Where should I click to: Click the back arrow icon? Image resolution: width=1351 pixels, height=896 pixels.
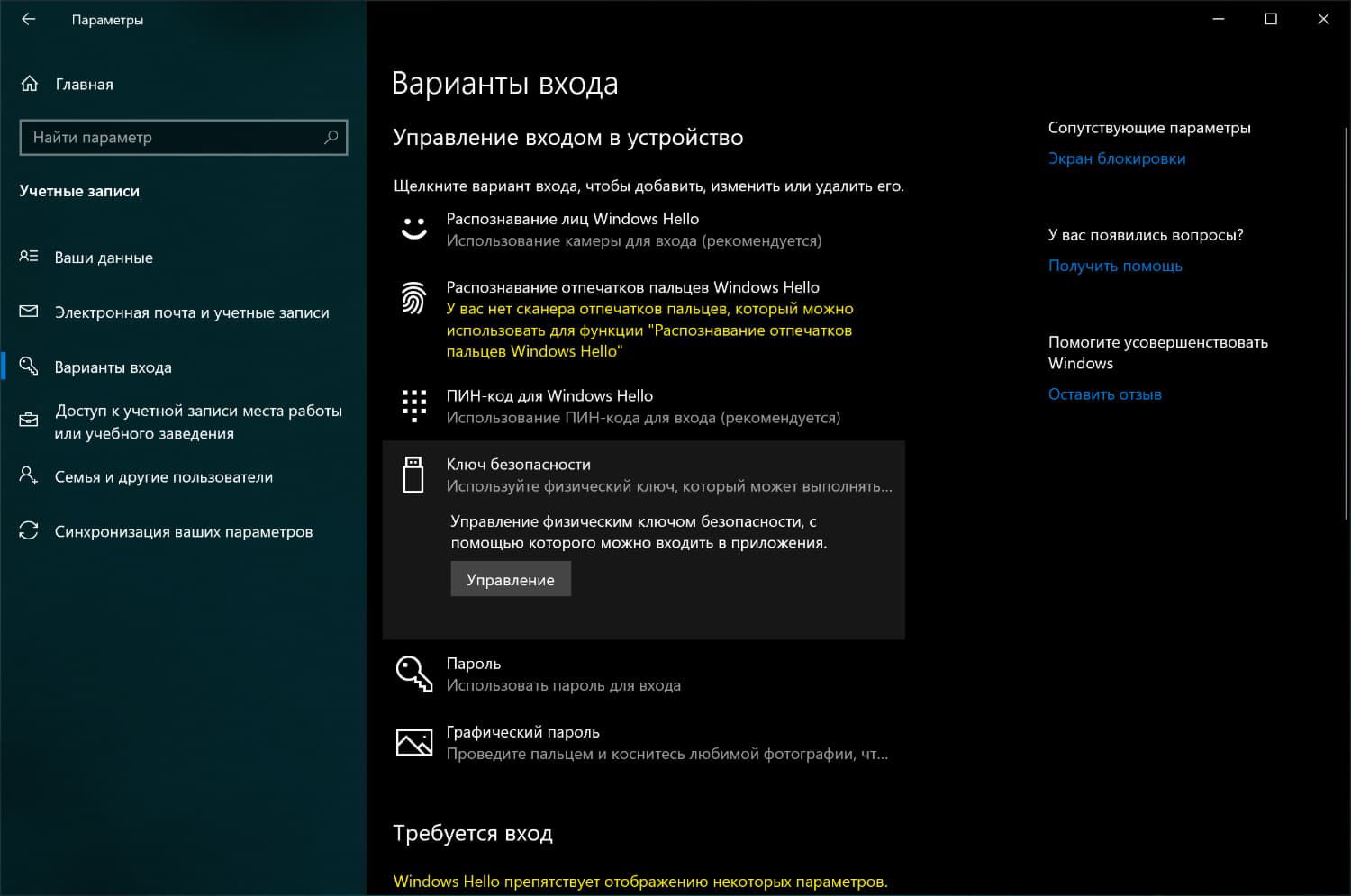[x=29, y=19]
